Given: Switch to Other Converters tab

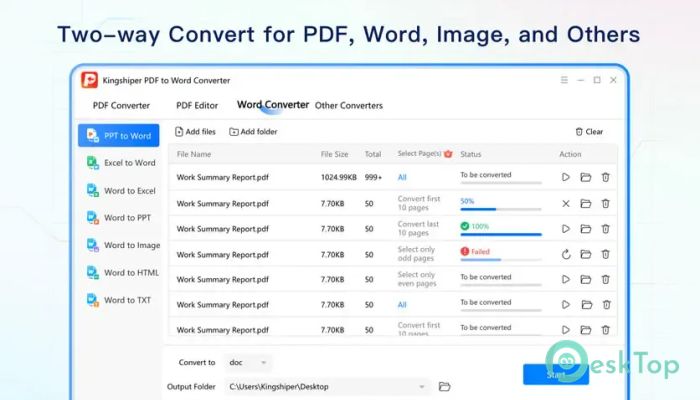Looking at the screenshot, I should coord(349,106).
